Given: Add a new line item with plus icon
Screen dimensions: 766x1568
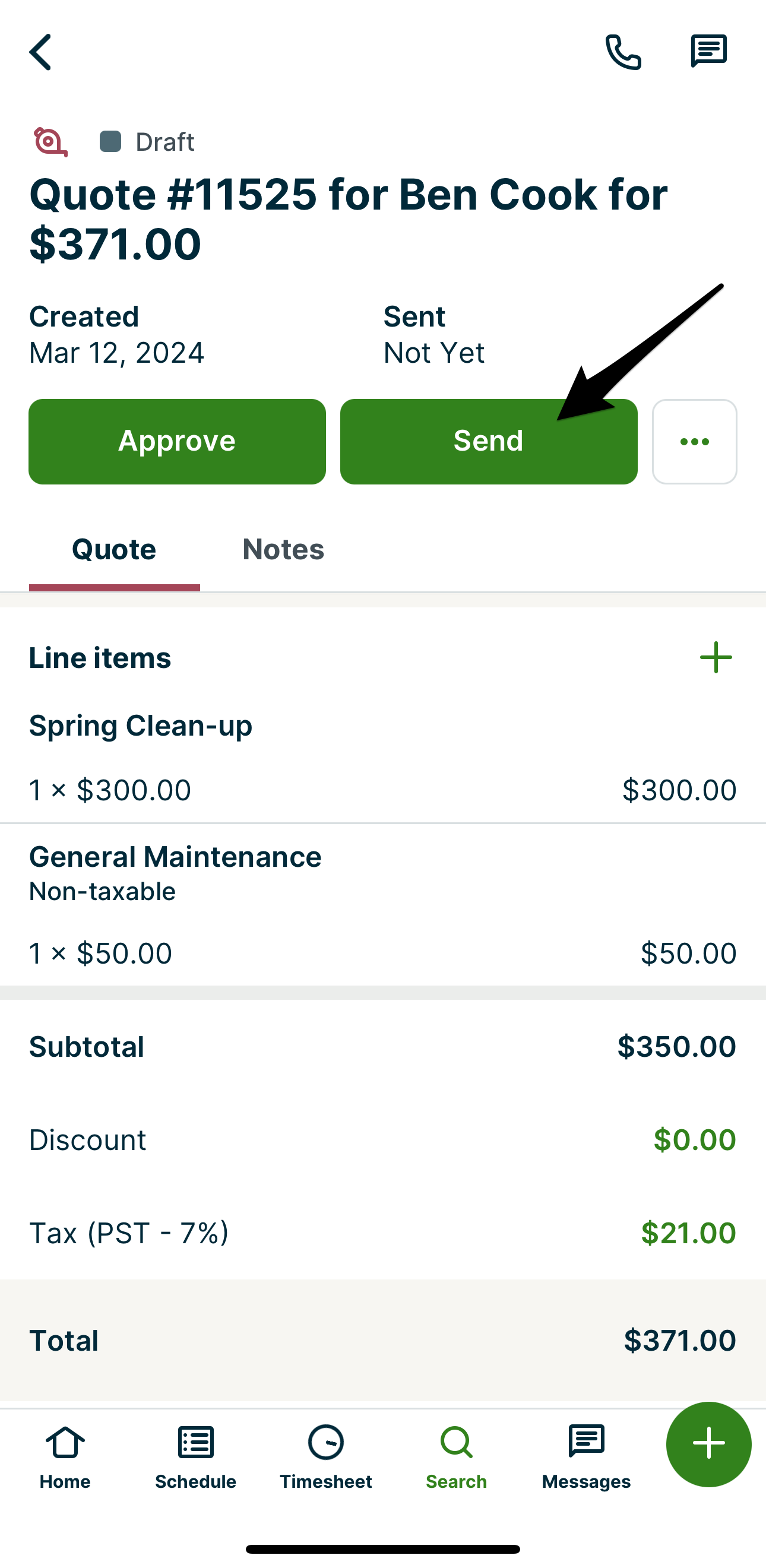Looking at the screenshot, I should click(716, 657).
